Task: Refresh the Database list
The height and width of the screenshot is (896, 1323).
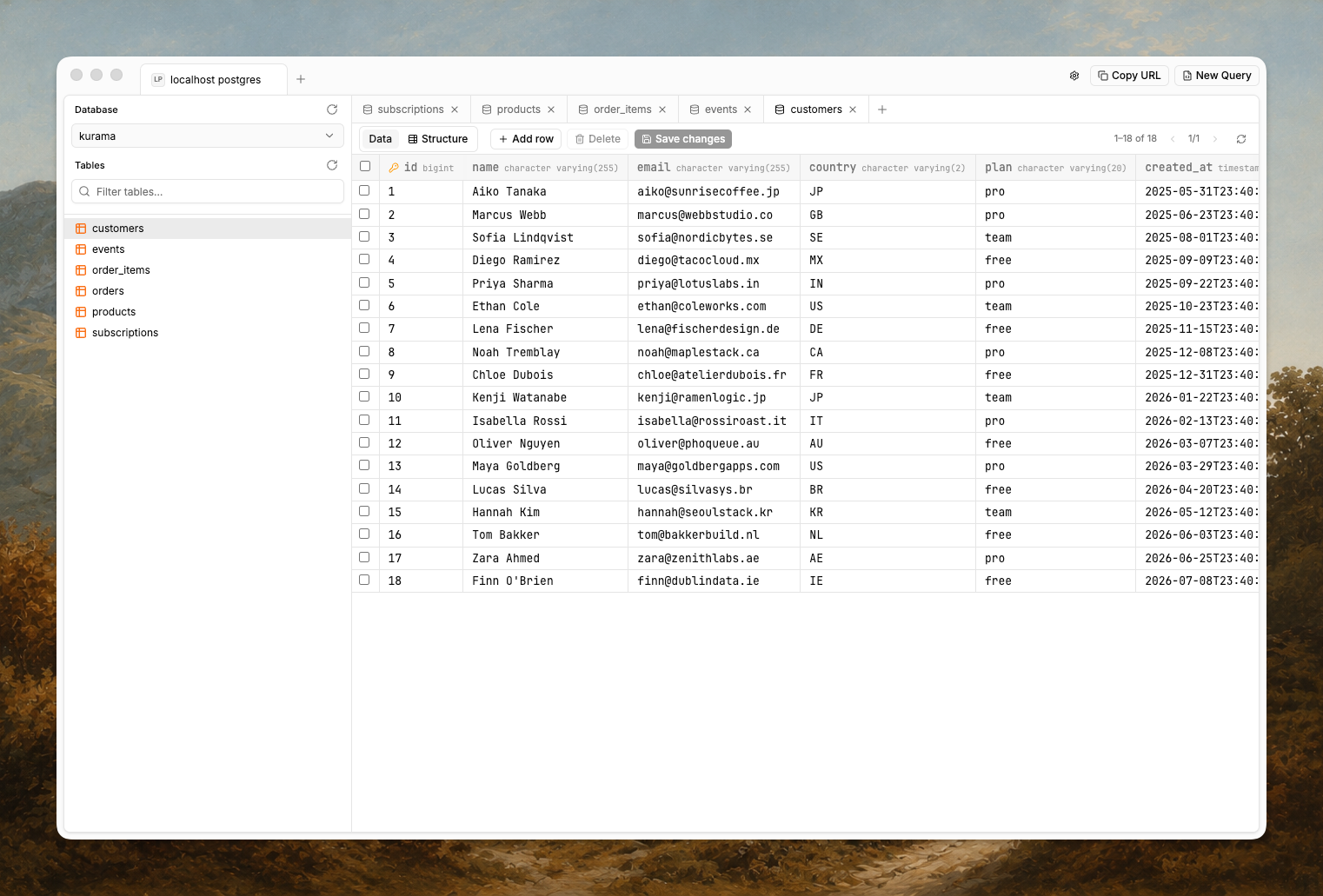Action: coord(332,110)
